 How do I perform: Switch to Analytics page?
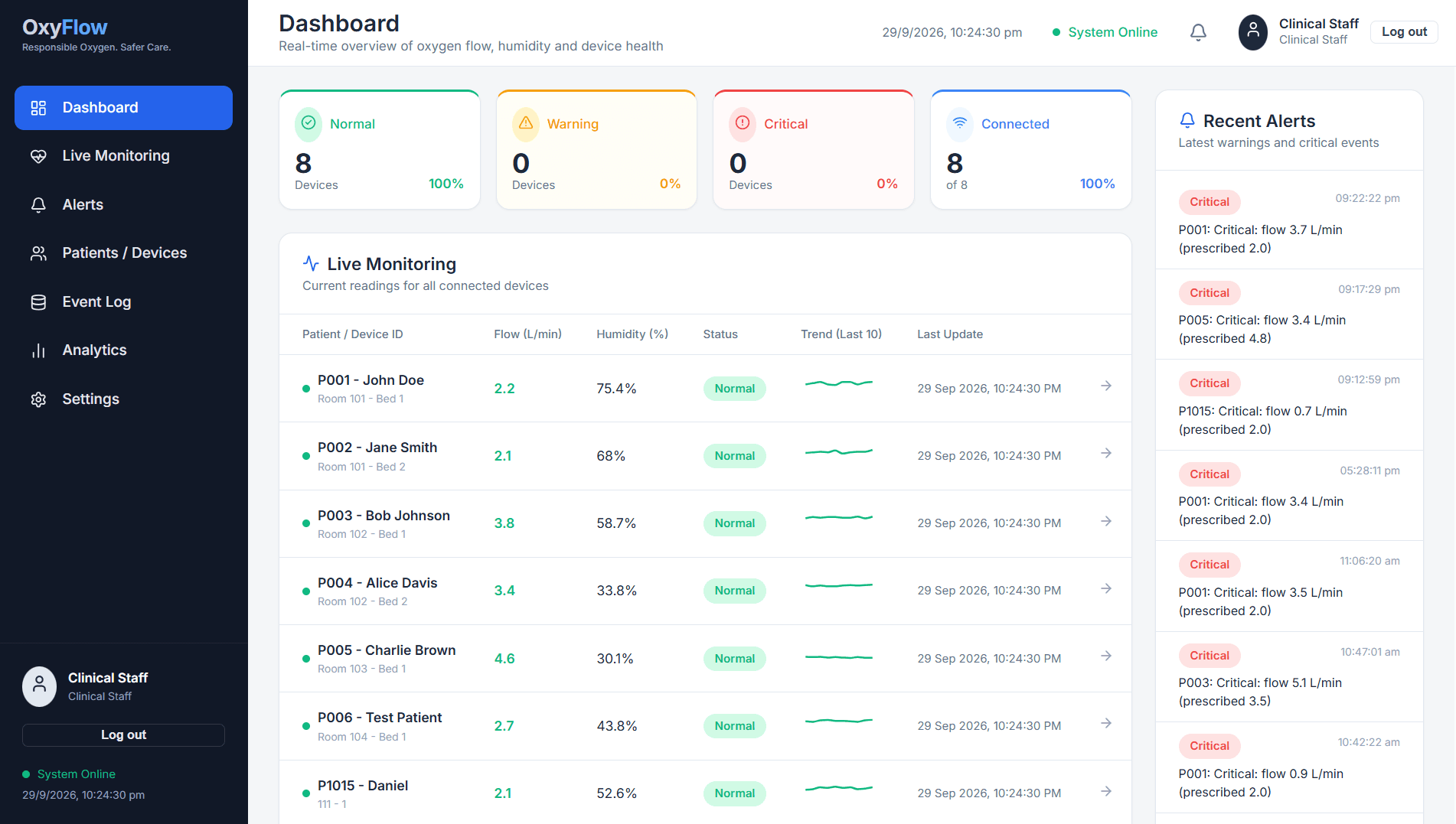coord(123,350)
